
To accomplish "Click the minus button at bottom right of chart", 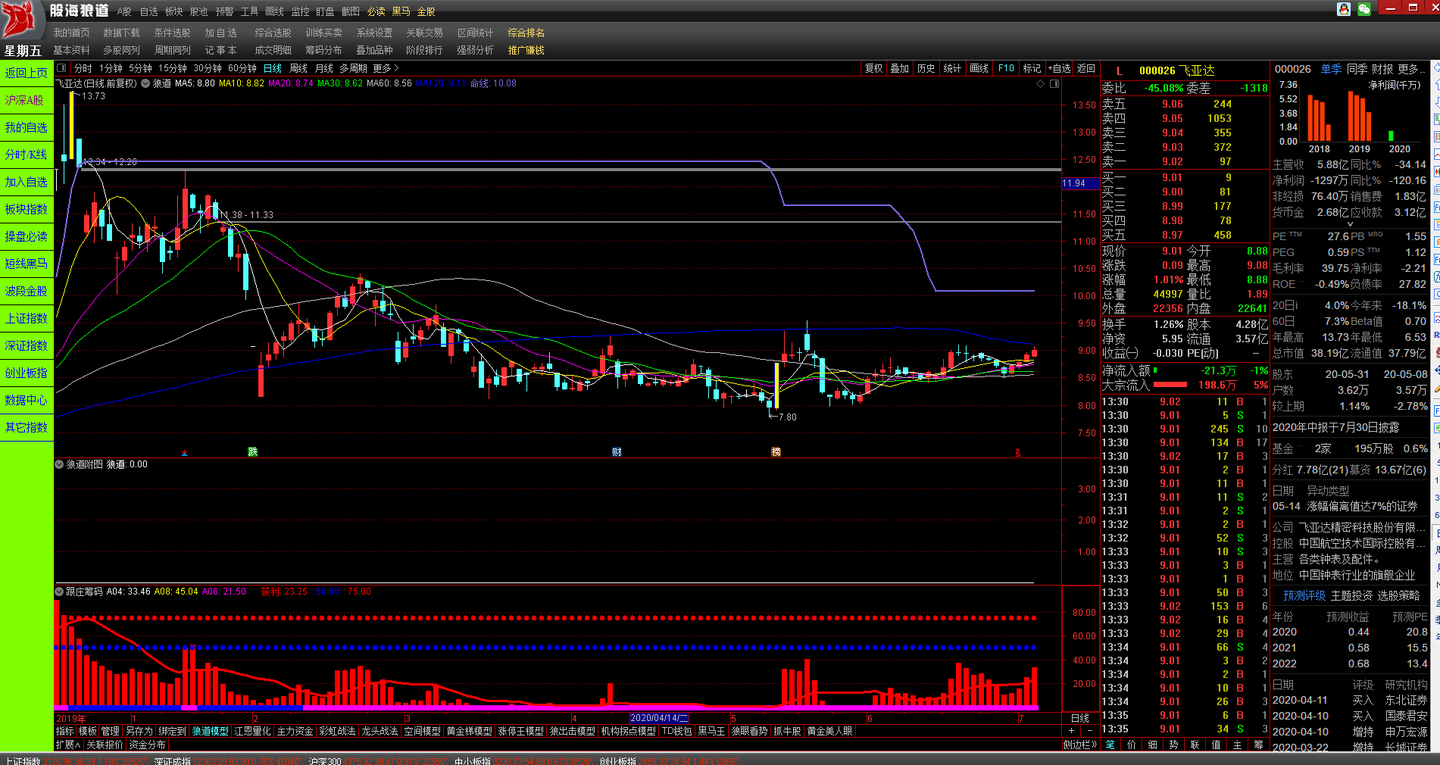I will point(1088,731).
